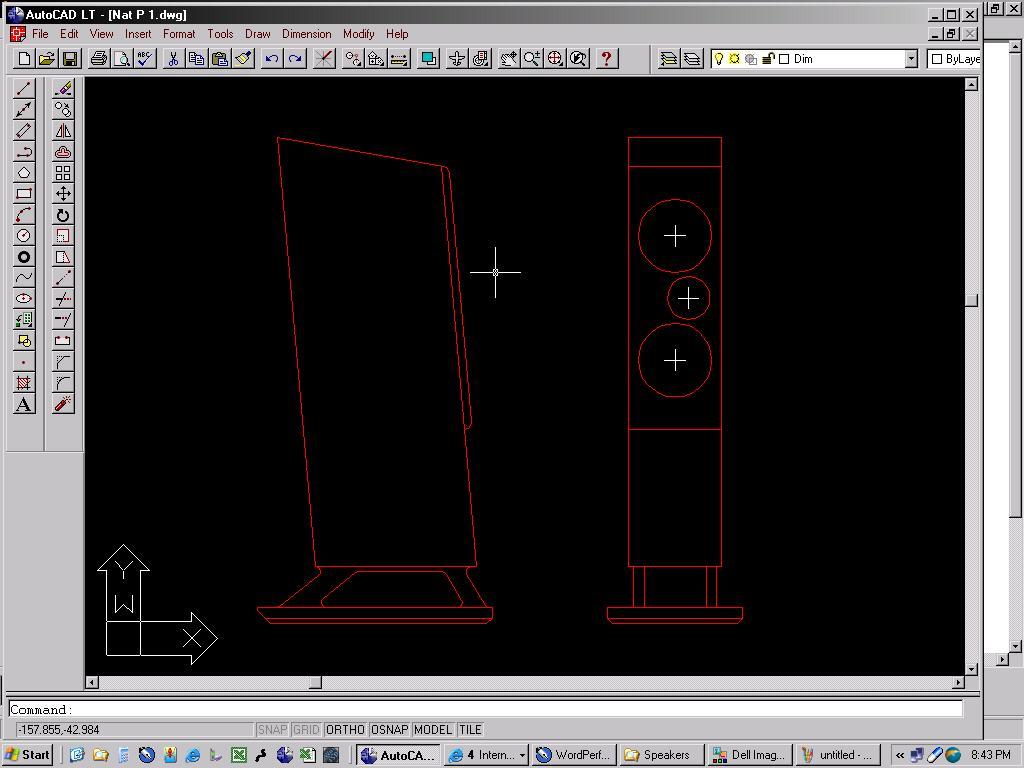Select the Rectangle draw tool
1025x768 pixels.
click(x=24, y=194)
